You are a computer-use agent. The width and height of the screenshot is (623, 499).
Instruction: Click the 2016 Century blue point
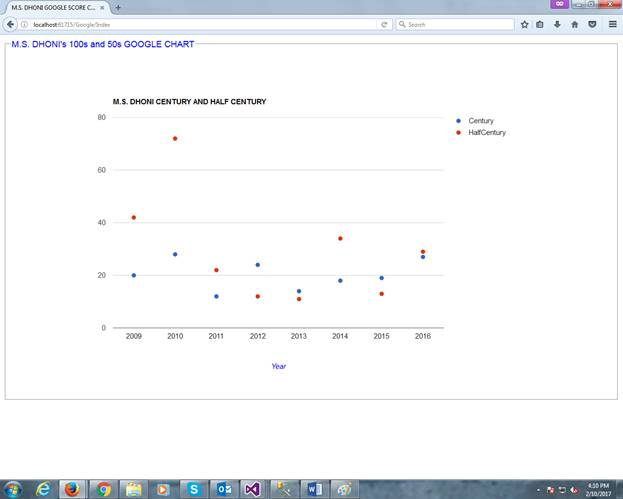(x=423, y=257)
